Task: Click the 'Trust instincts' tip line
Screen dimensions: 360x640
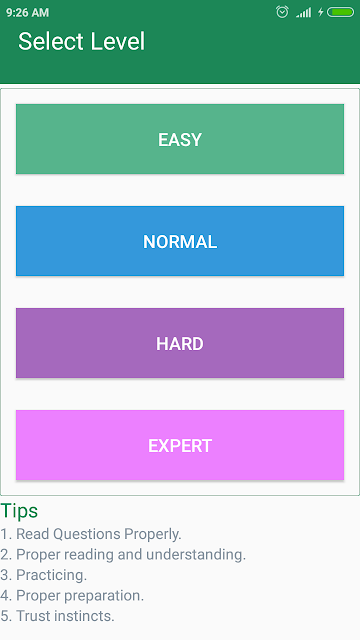Action: coord(57,616)
